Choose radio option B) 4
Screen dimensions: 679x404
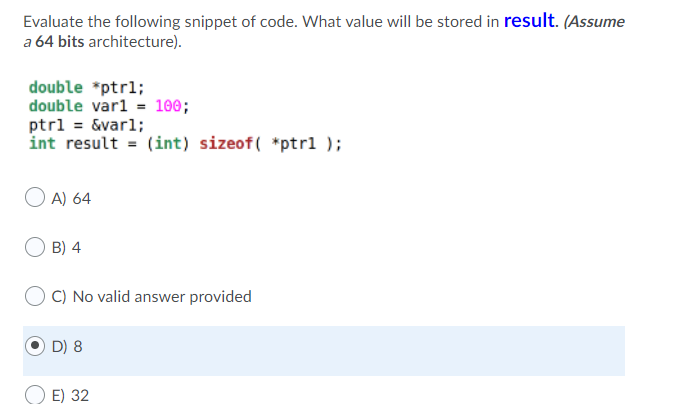pos(35,247)
